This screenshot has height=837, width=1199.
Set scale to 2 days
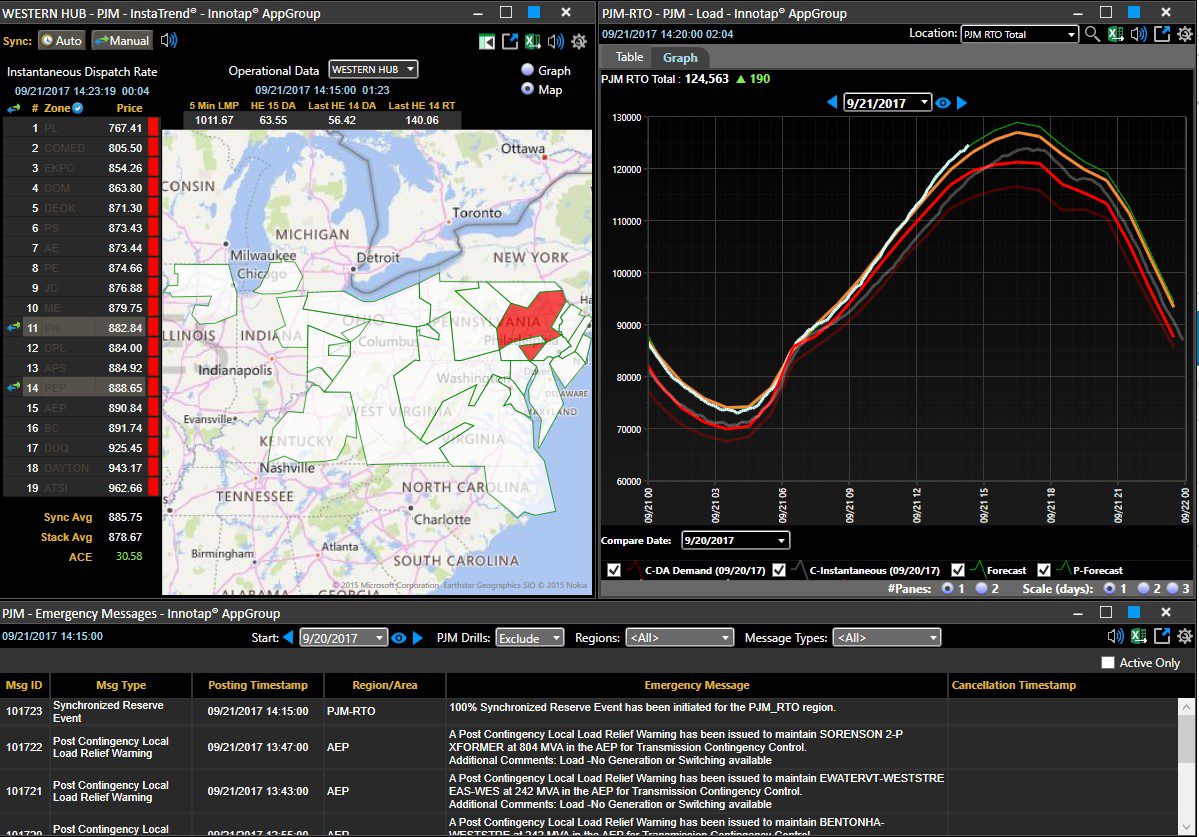[1144, 589]
